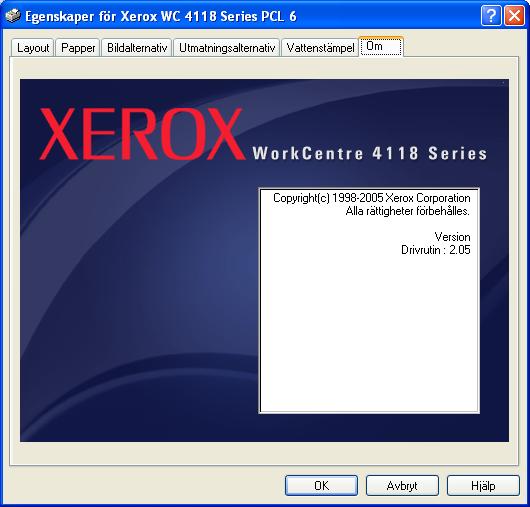Click the WorkCentre 4118 Series text
The height and width of the screenshot is (507, 530).
tap(370, 153)
